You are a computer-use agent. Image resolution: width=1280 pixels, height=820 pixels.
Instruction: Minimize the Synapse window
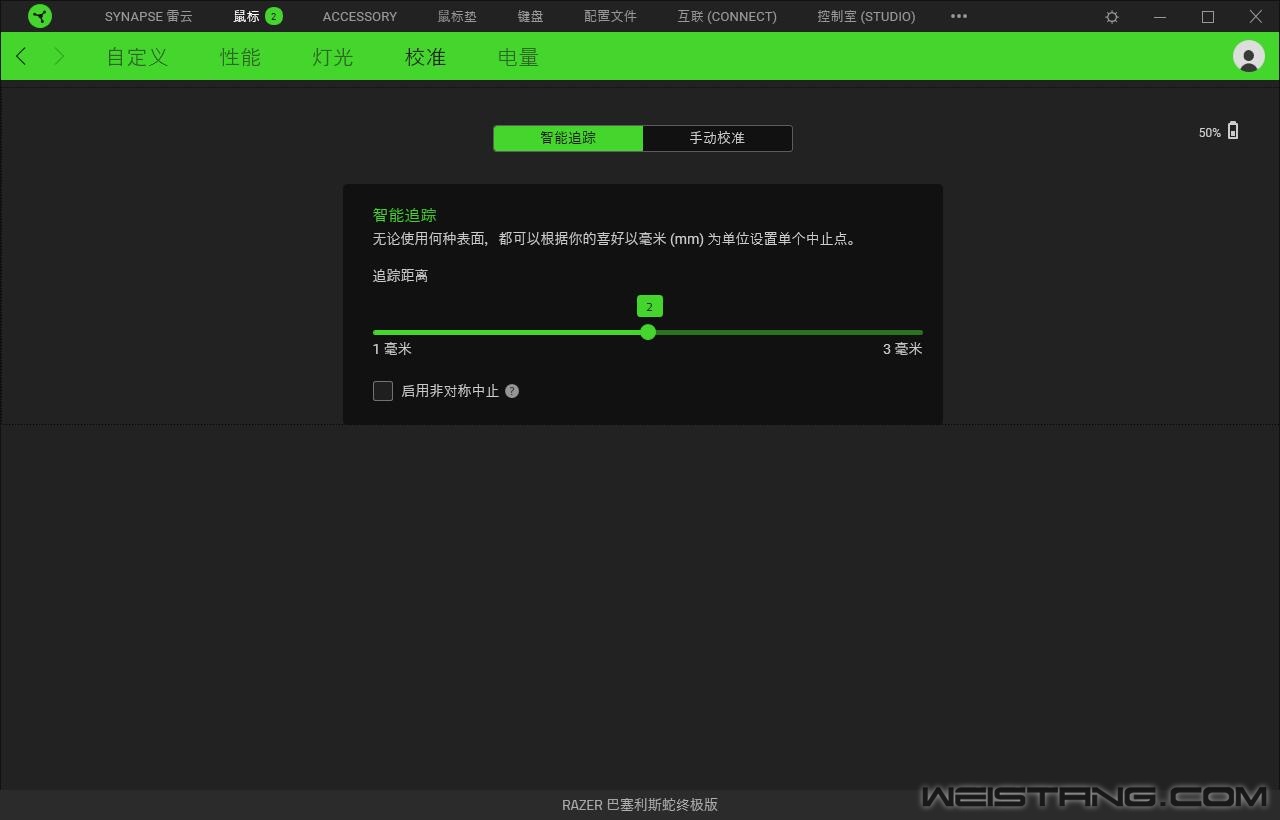pos(1160,17)
